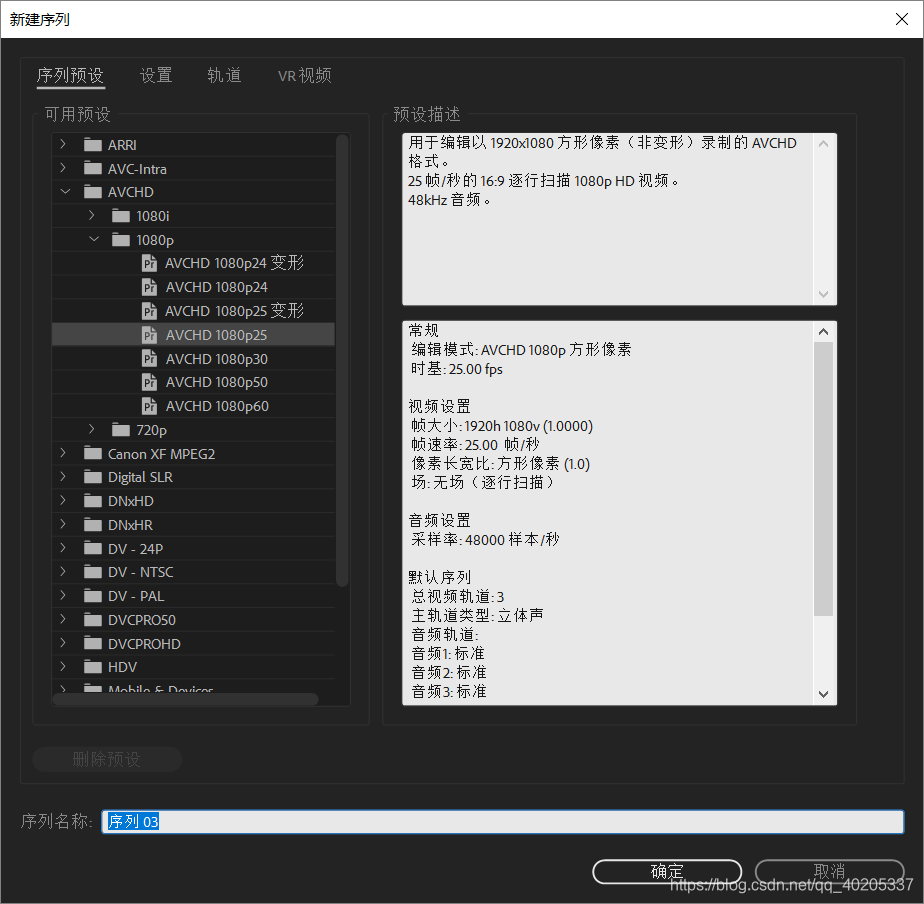This screenshot has width=924, height=904.
Task: Click the DVCPRO50 folder icon
Action: pos(93,620)
